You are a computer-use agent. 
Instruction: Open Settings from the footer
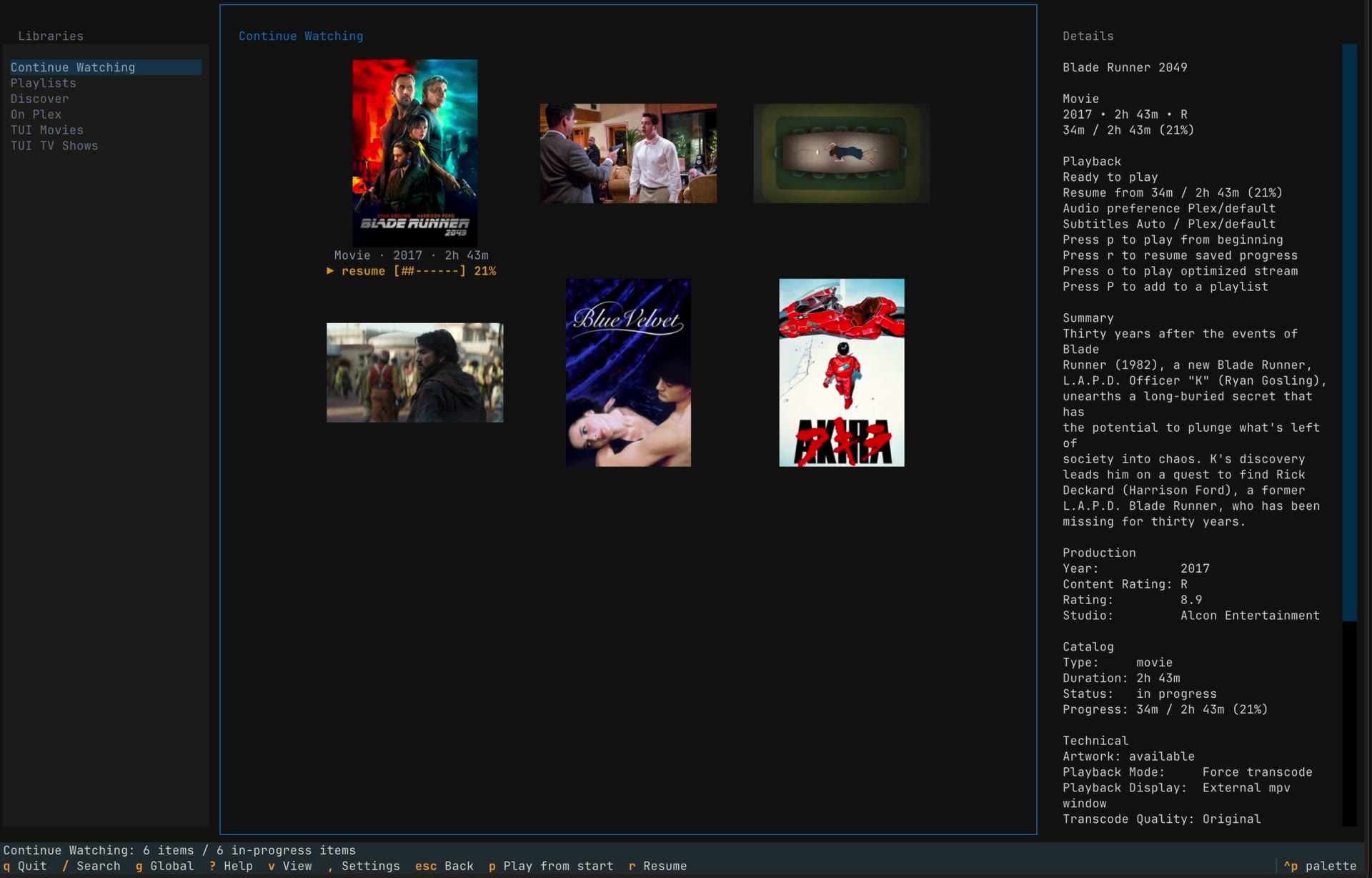(364, 866)
